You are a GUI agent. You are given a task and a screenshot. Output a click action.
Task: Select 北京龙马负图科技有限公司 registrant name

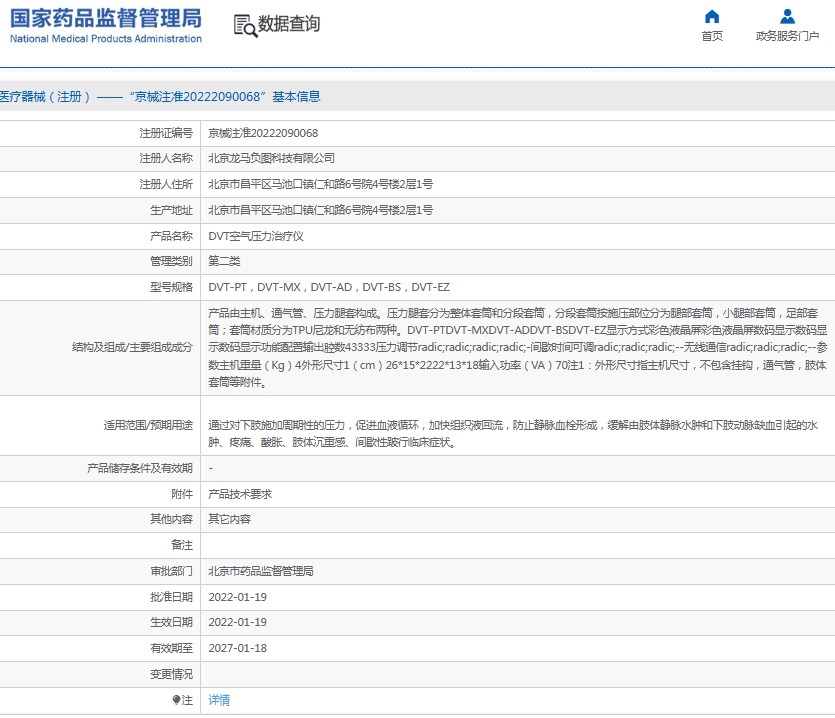tap(271, 158)
